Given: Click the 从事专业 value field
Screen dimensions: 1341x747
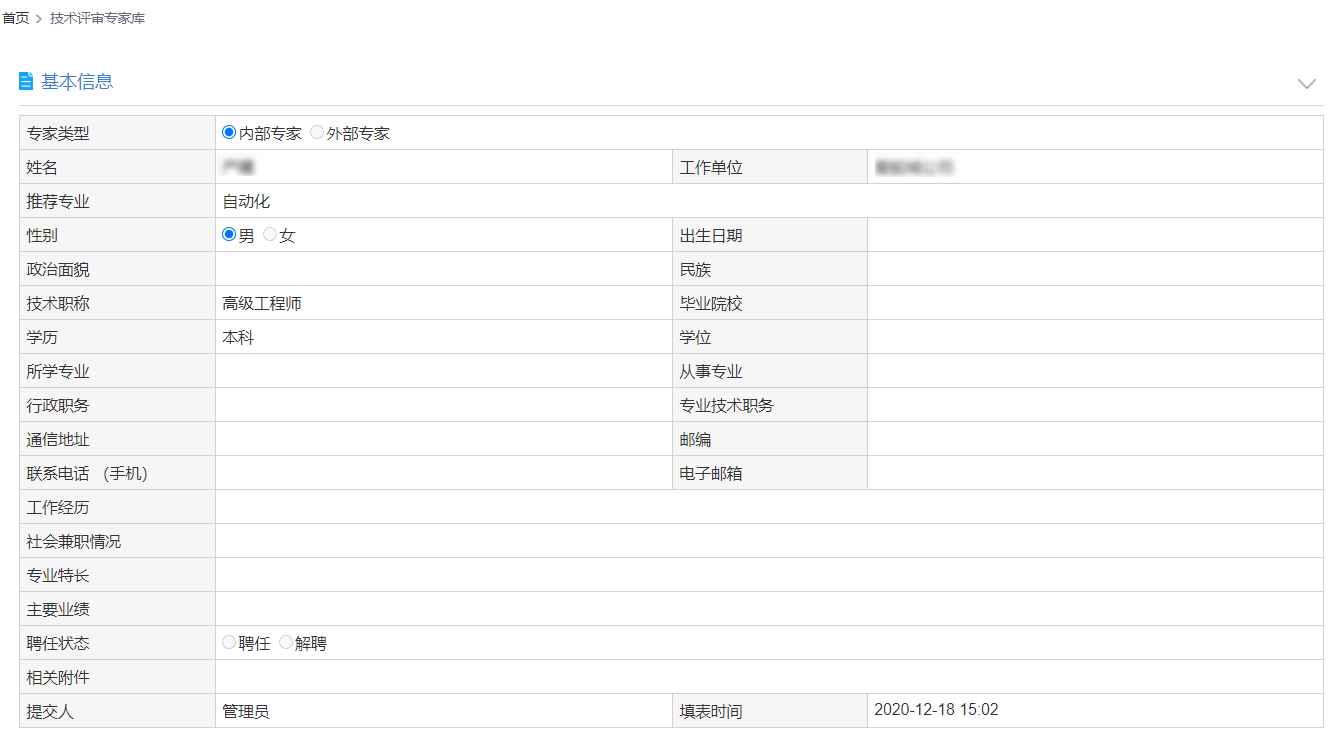Looking at the screenshot, I should pos(1095,371).
